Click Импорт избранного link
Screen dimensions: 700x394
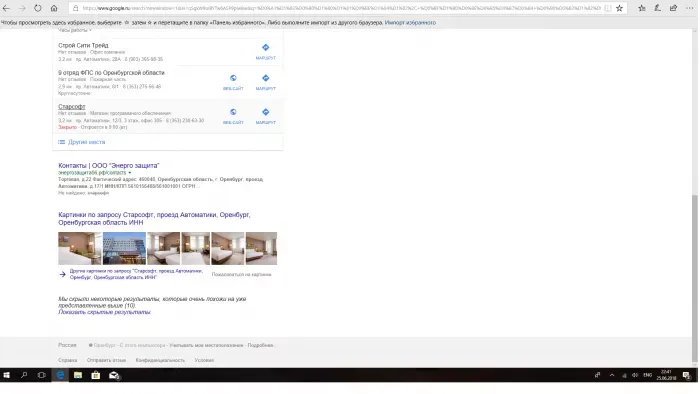[x=410, y=22]
